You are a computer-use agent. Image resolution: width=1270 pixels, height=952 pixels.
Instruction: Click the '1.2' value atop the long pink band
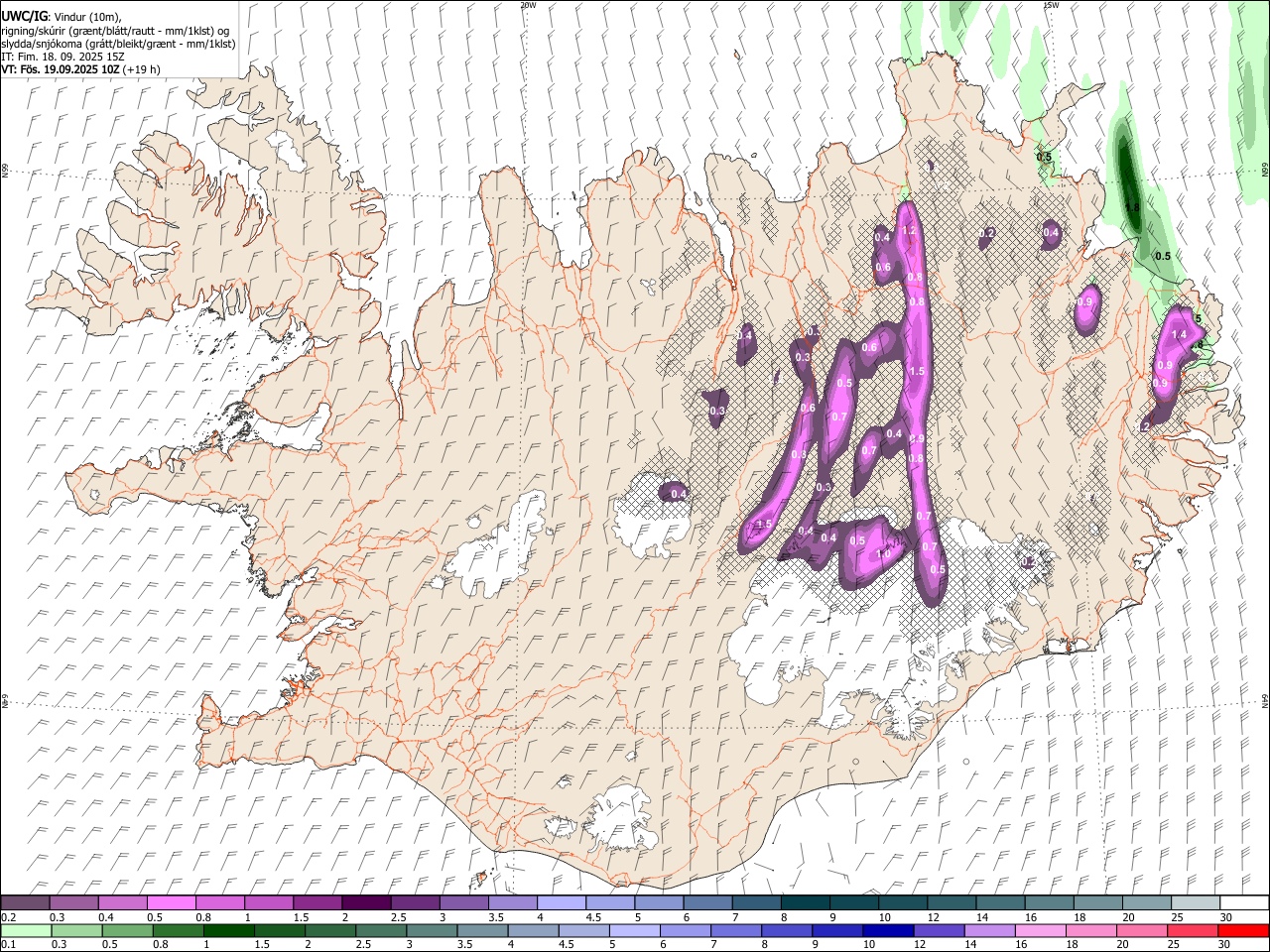click(x=908, y=230)
